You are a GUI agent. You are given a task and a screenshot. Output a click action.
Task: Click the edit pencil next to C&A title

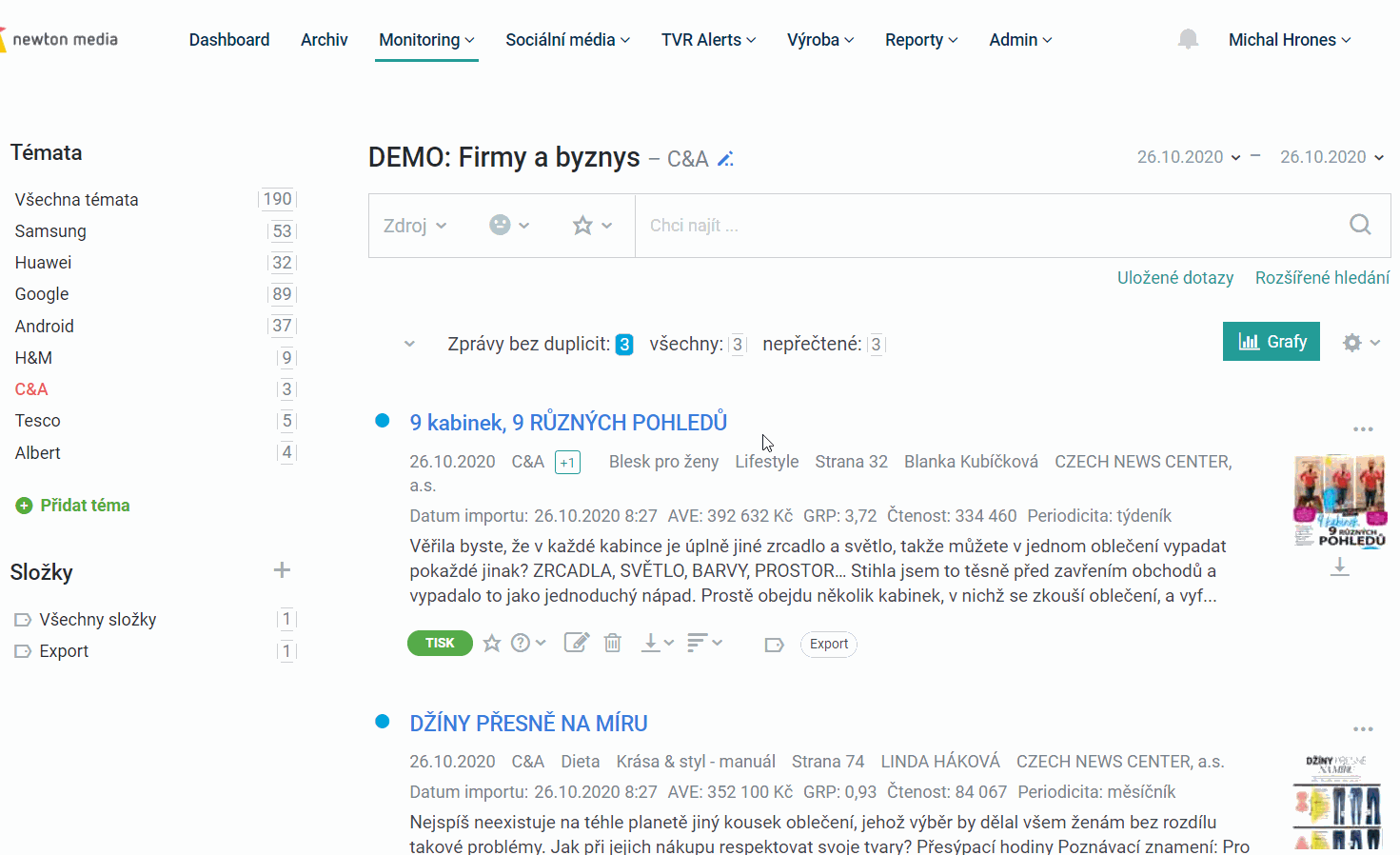[x=725, y=159]
